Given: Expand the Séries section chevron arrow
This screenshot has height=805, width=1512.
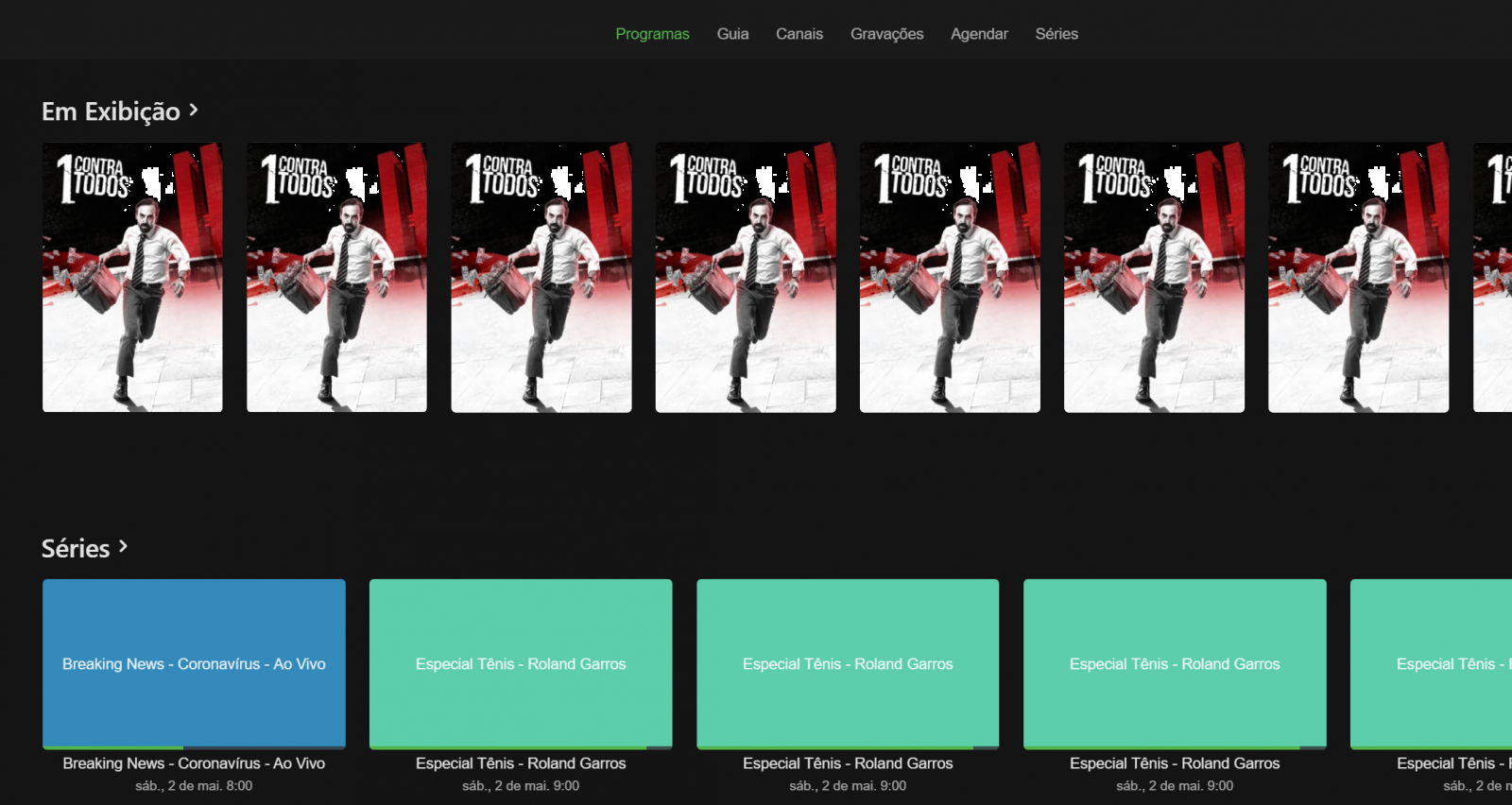Looking at the screenshot, I should (123, 546).
